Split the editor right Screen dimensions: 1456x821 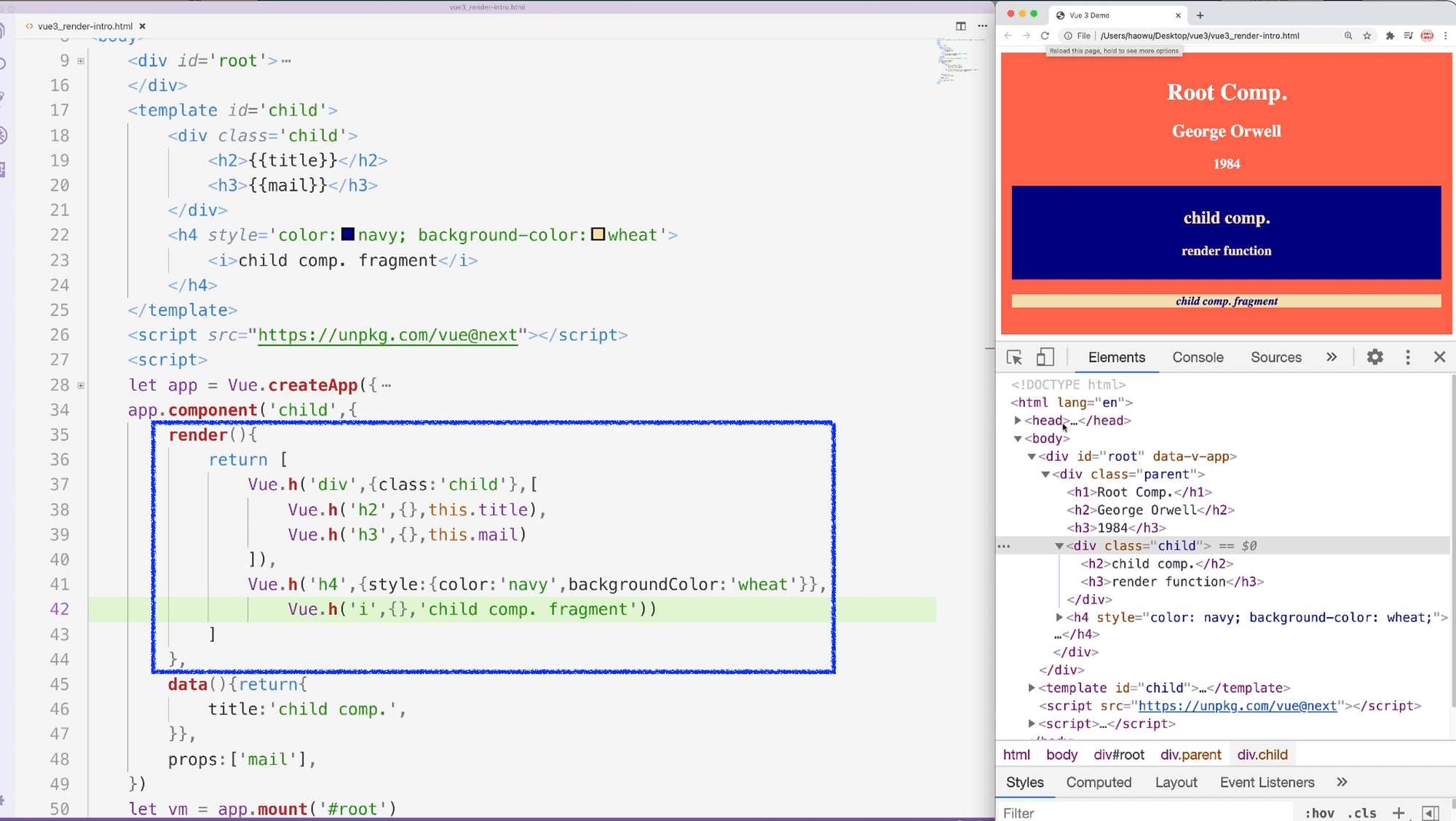point(960,26)
